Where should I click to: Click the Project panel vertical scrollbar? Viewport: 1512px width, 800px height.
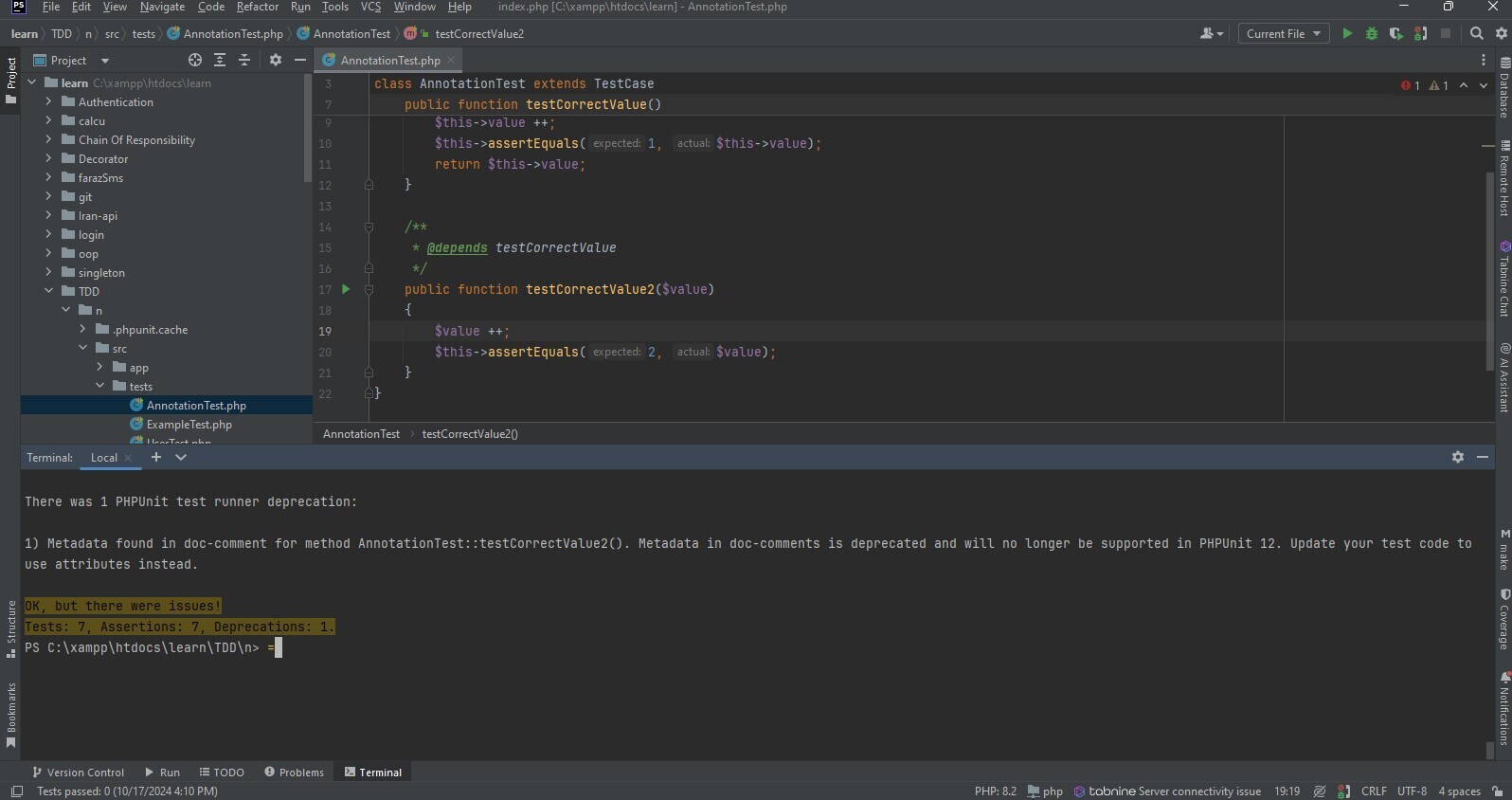point(307,128)
